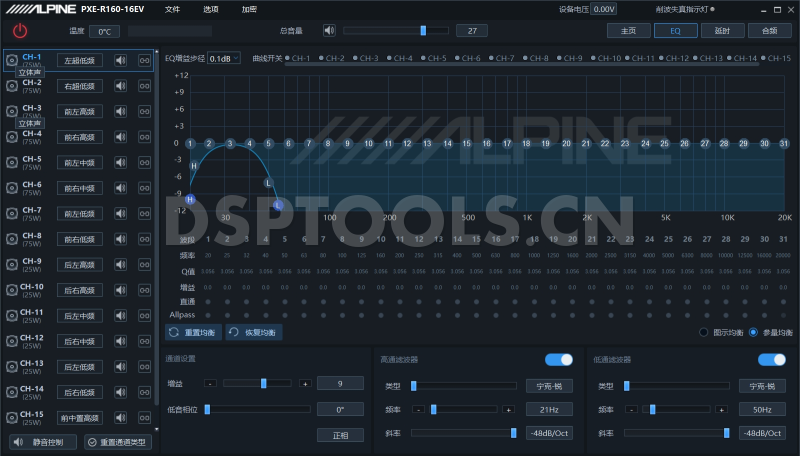This screenshot has height=456, width=800.
Task: Click the link icon for CH-3
Action: coord(144,112)
